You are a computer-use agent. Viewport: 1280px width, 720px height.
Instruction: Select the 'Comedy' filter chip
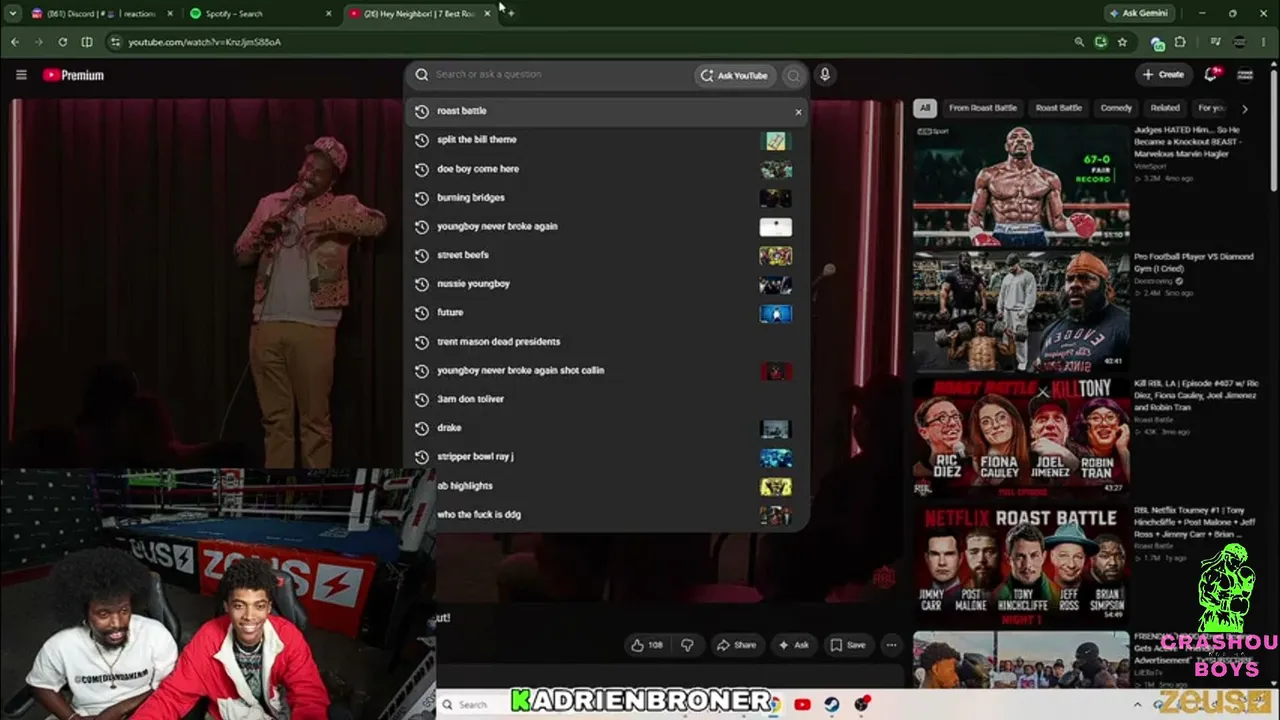tap(1116, 108)
